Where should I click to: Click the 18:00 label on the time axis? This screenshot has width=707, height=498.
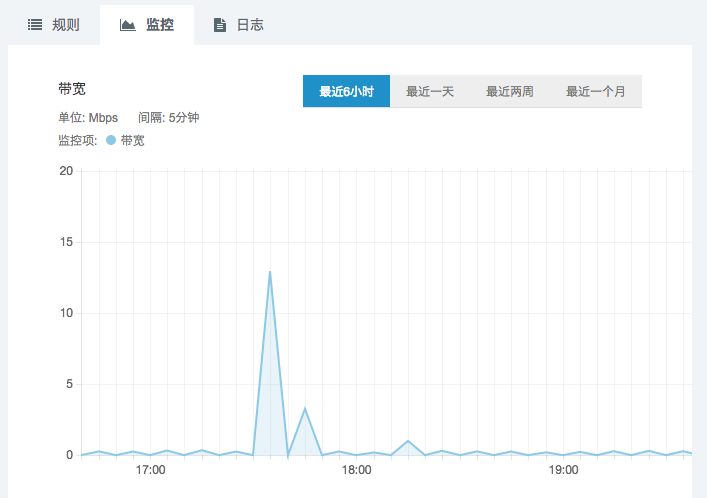tap(357, 470)
